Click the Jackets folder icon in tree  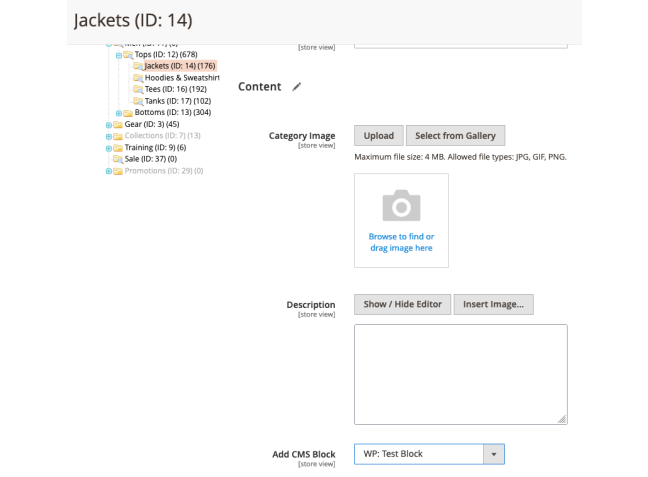138,66
